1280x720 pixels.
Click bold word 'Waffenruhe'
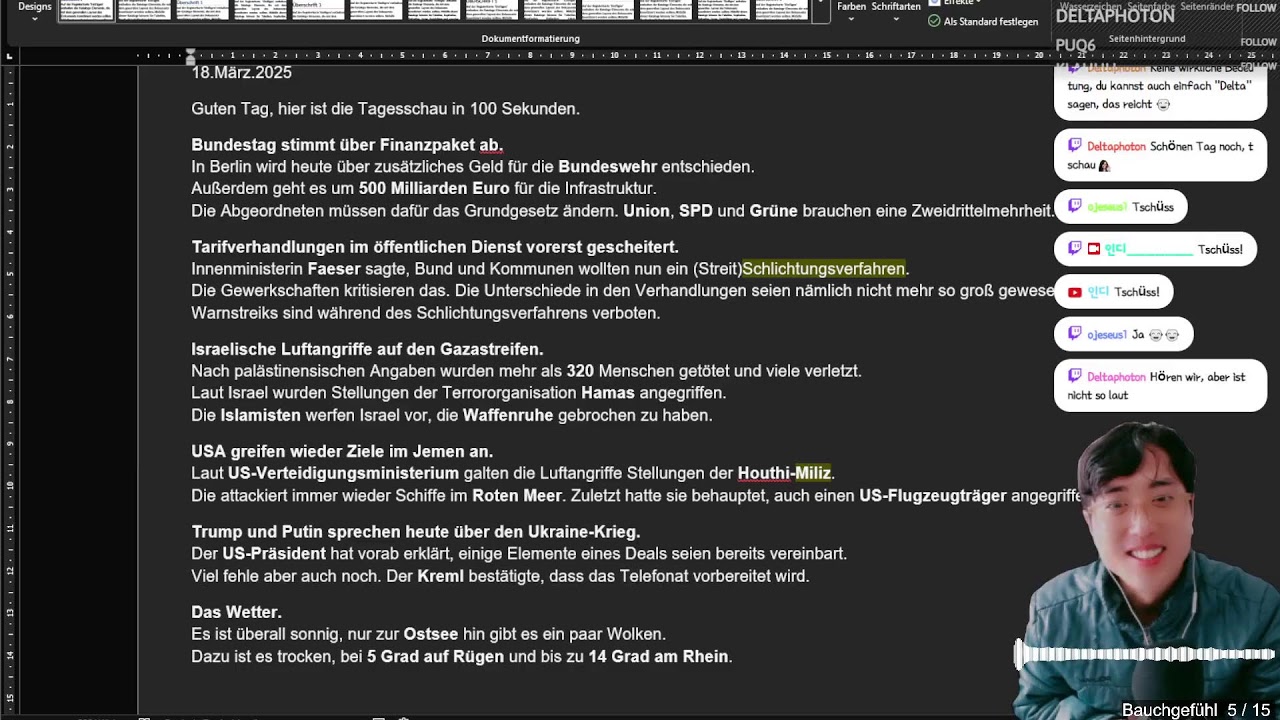tap(508, 415)
